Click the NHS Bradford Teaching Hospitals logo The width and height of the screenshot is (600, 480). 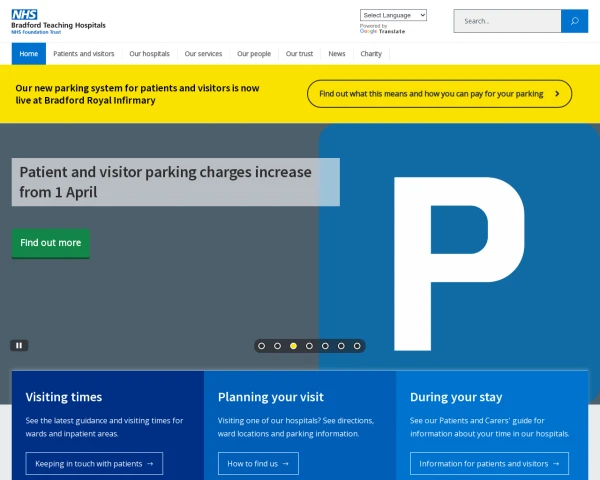coord(58,22)
